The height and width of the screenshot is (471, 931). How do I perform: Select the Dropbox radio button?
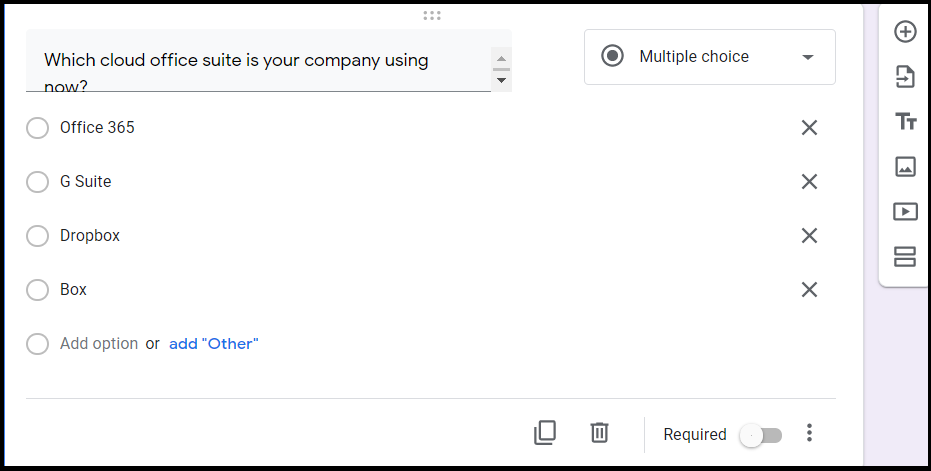[x=37, y=236]
